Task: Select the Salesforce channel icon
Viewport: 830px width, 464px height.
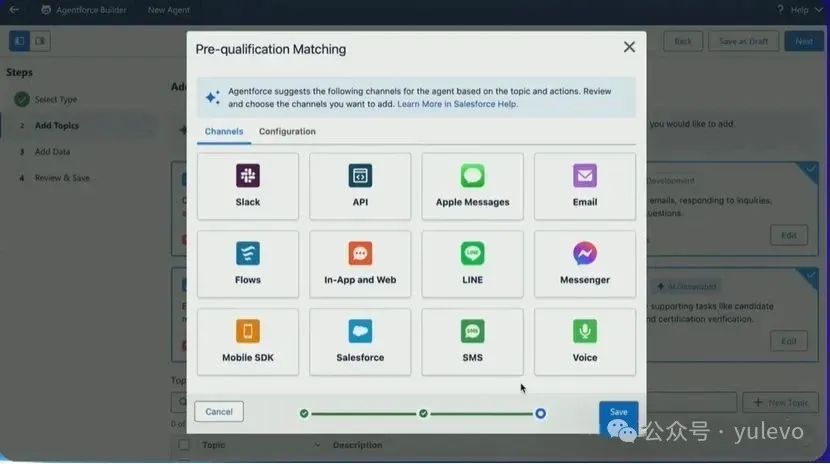Action: pyautogui.click(x=360, y=331)
